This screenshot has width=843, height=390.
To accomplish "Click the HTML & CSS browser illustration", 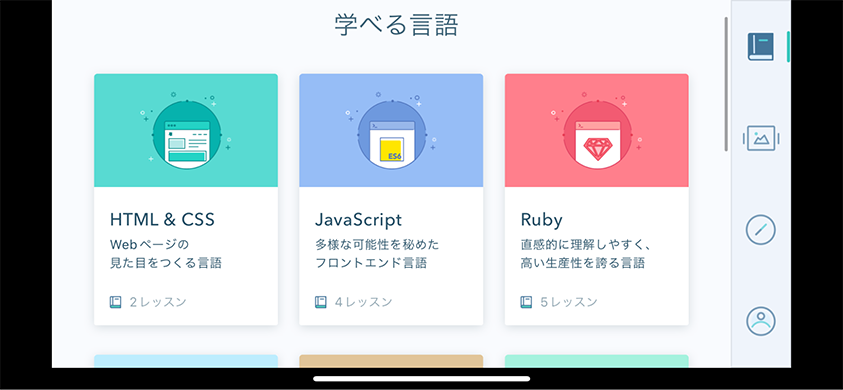I will (x=187, y=135).
